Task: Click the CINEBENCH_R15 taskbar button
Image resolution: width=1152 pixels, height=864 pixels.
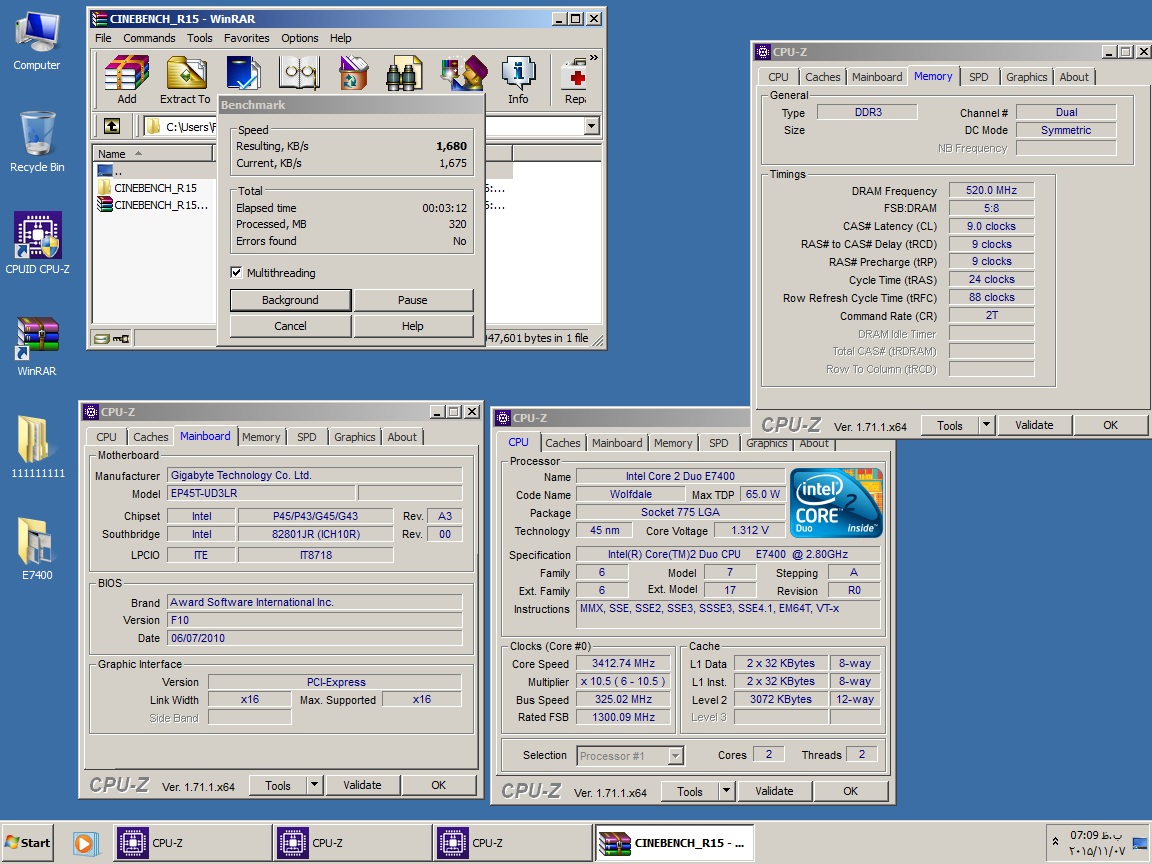Action: click(x=674, y=843)
